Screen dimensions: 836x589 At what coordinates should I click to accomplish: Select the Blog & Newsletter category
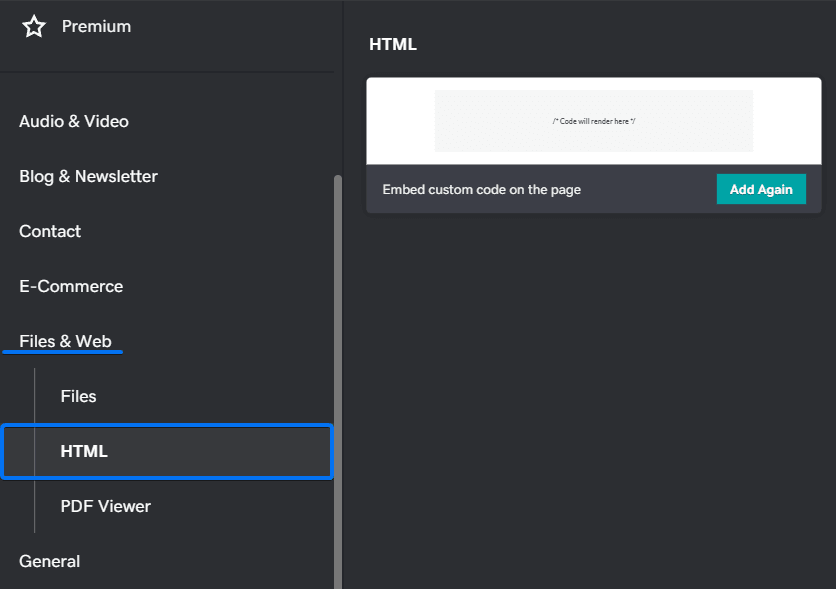[x=89, y=176]
